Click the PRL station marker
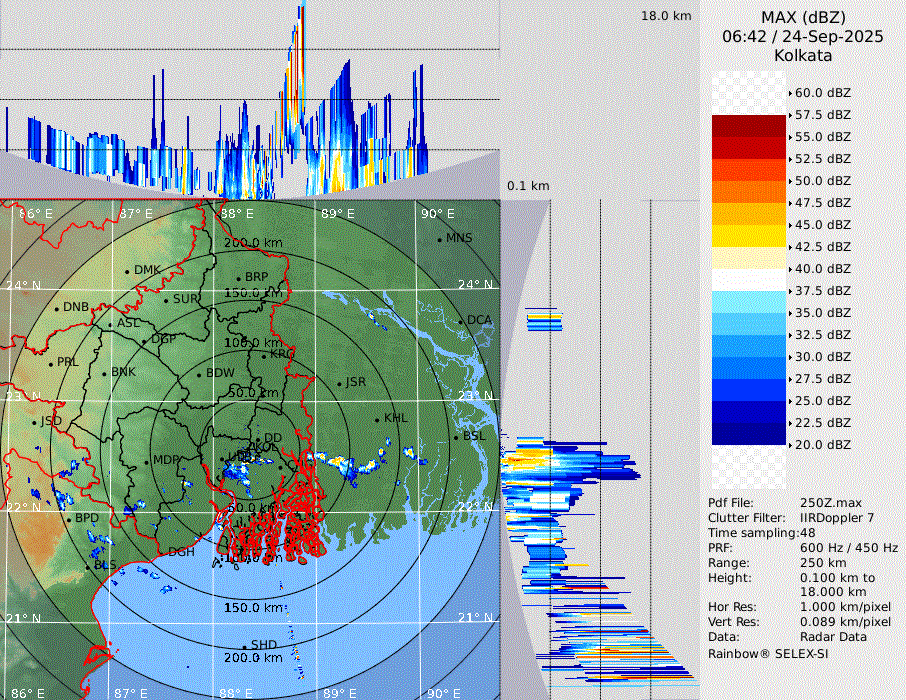906x700 pixels. [x=51, y=363]
